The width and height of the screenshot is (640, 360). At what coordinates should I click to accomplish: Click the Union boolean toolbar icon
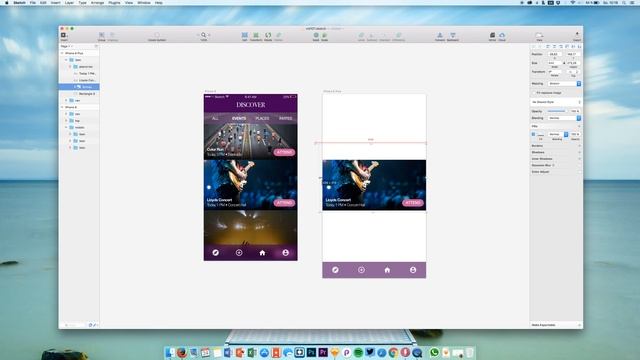tap(361, 36)
